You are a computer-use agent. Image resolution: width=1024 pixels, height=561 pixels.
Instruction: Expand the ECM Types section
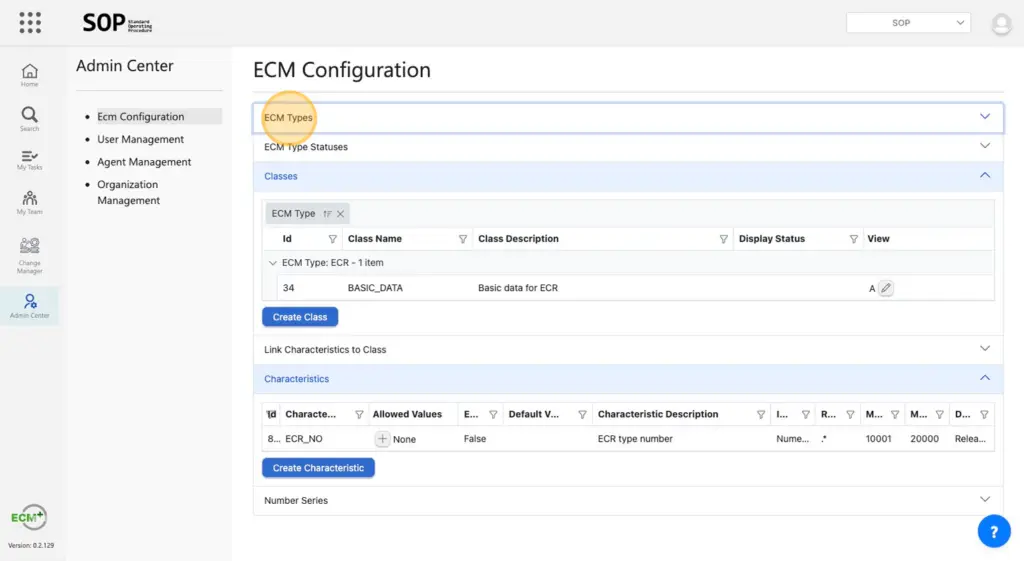(x=984, y=117)
